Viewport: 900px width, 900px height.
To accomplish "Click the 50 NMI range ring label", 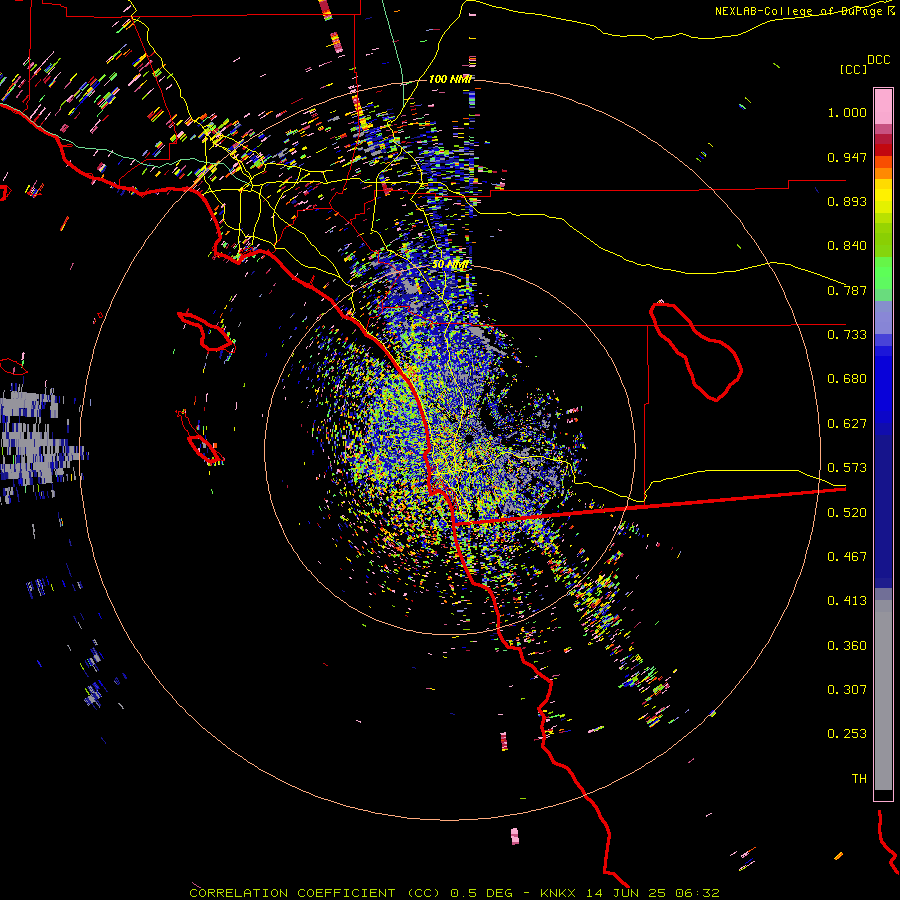I will click(x=450, y=265).
